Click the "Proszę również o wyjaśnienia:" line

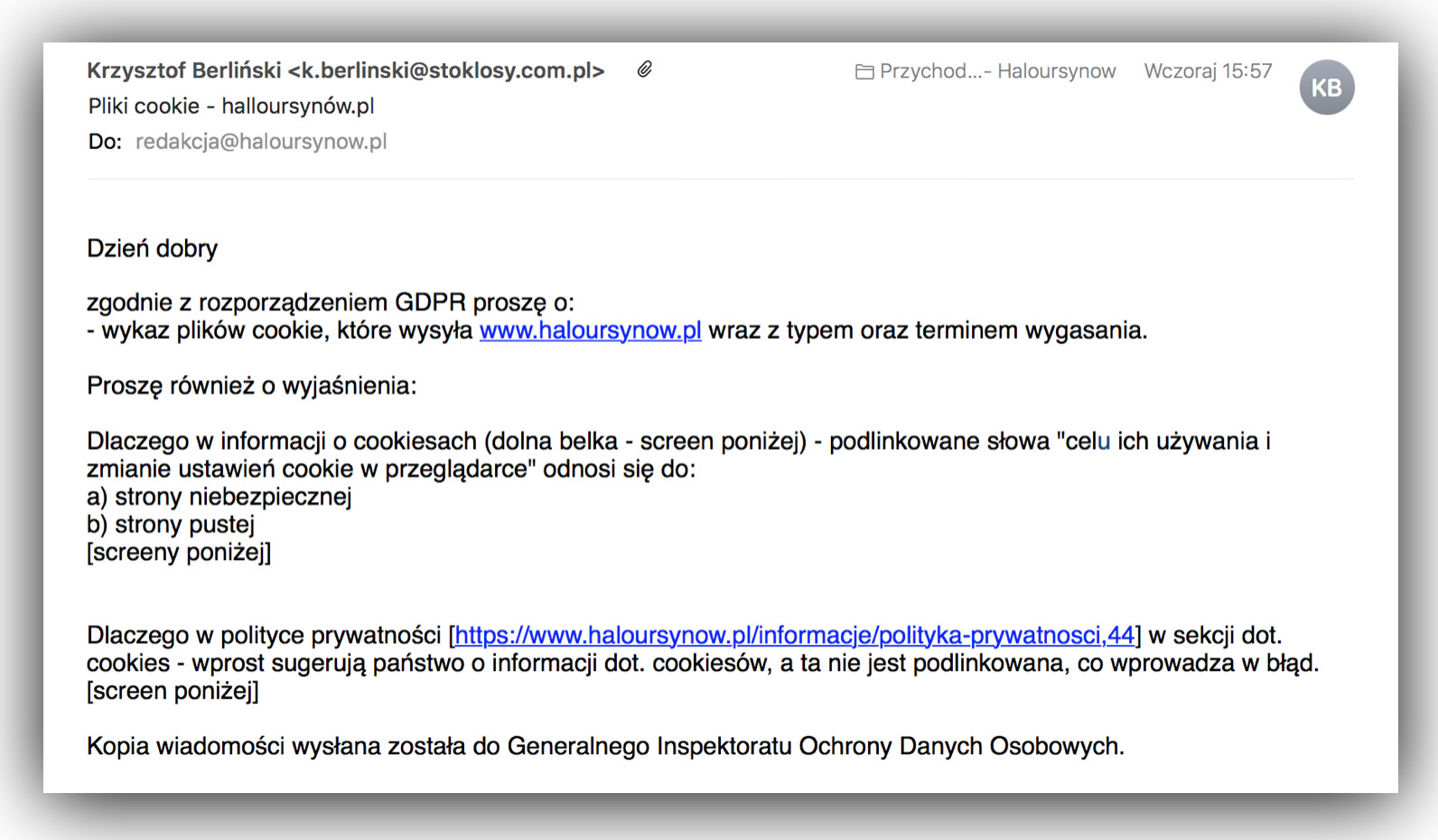251,387
